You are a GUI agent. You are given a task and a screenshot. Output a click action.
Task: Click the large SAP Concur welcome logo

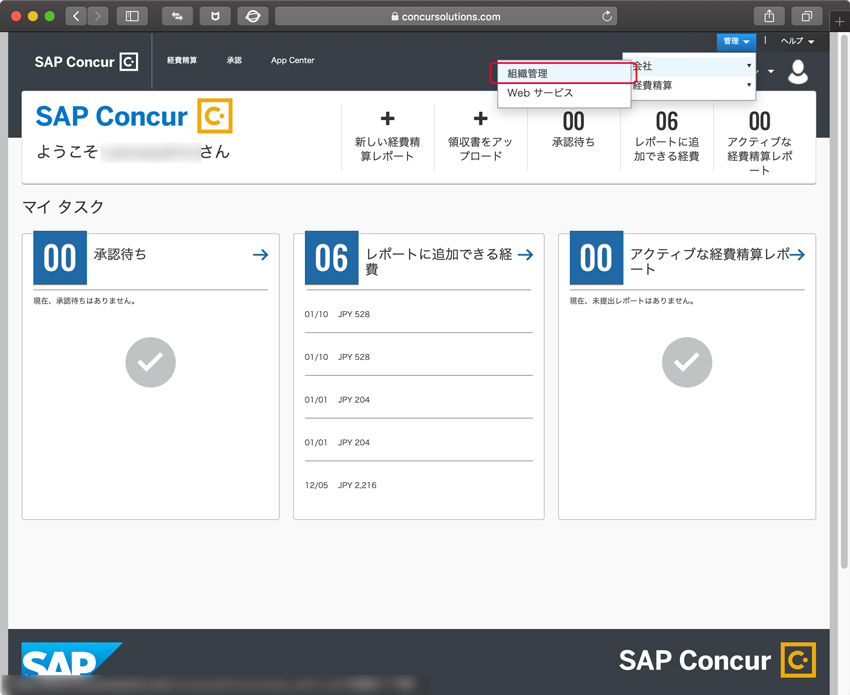[x=134, y=116]
